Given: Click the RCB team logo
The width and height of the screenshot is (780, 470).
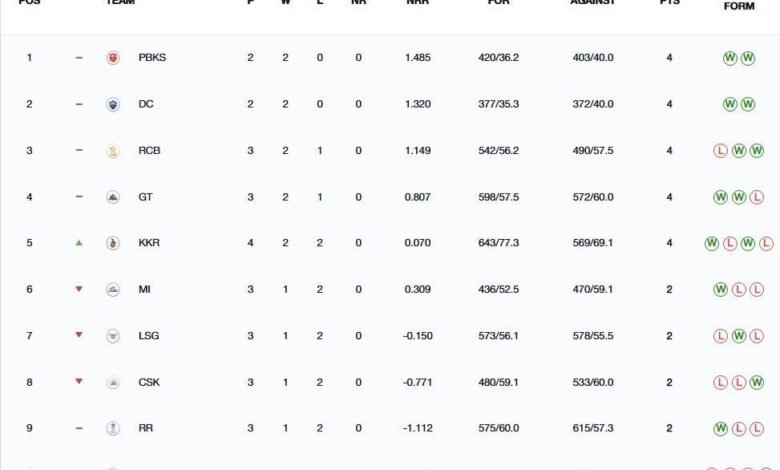Looking at the screenshot, I should point(113,151).
